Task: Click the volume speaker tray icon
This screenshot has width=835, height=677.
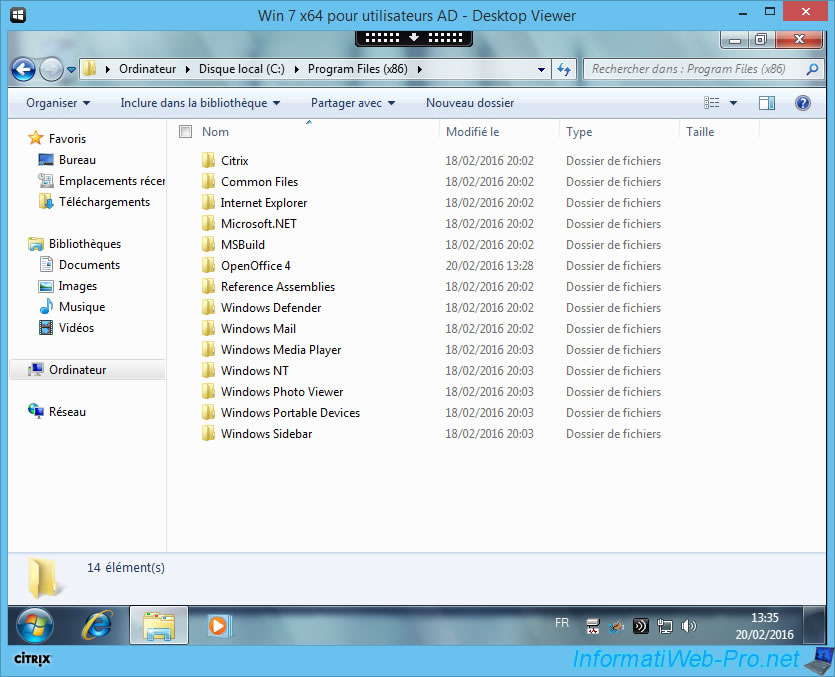Action: [689, 626]
